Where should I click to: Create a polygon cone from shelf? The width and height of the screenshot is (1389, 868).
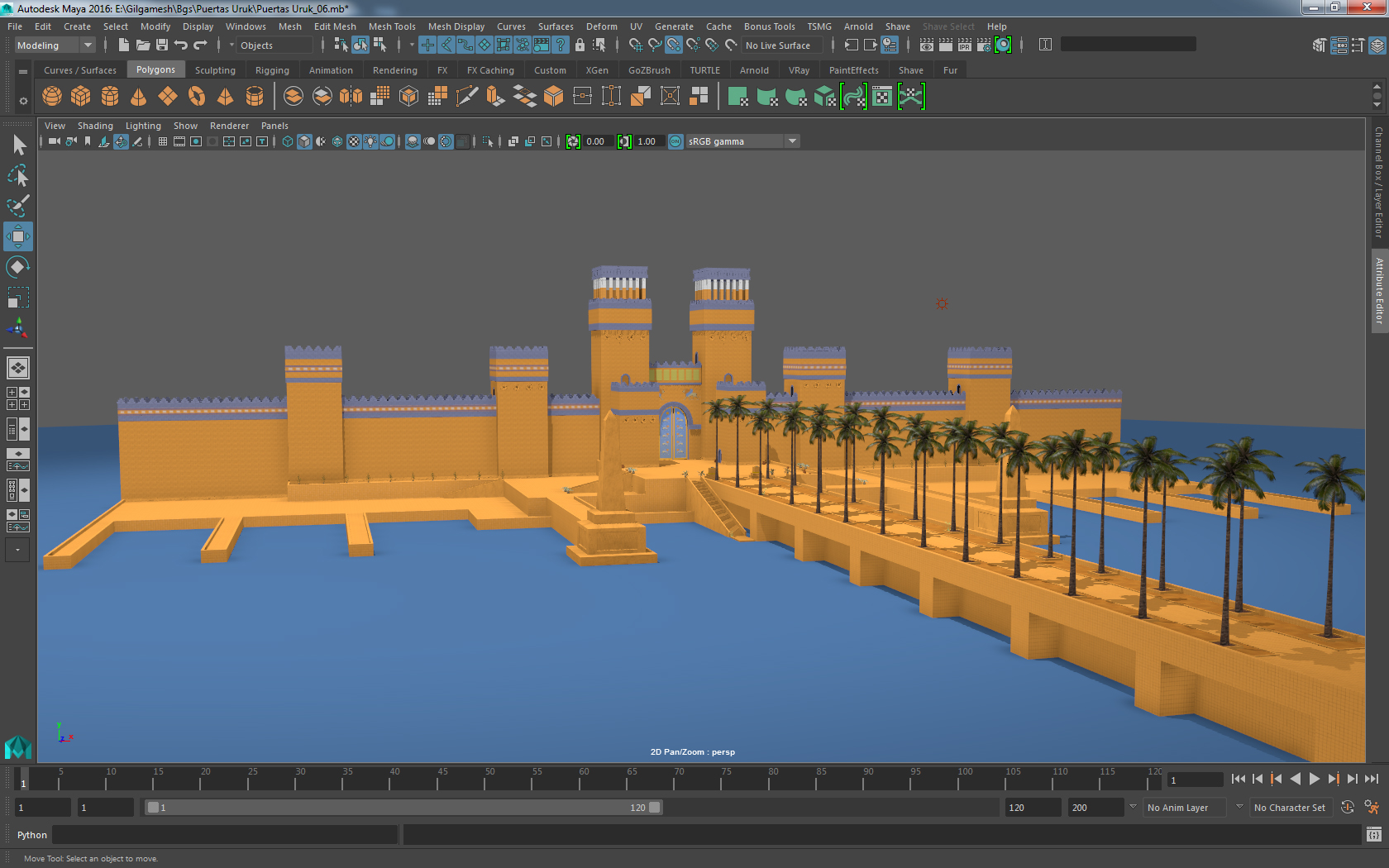(x=139, y=97)
